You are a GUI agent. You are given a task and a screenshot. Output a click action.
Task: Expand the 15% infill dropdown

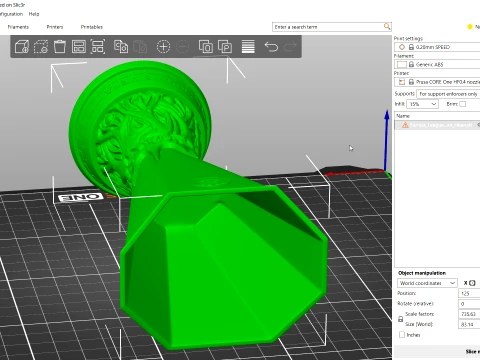(422, 104)
